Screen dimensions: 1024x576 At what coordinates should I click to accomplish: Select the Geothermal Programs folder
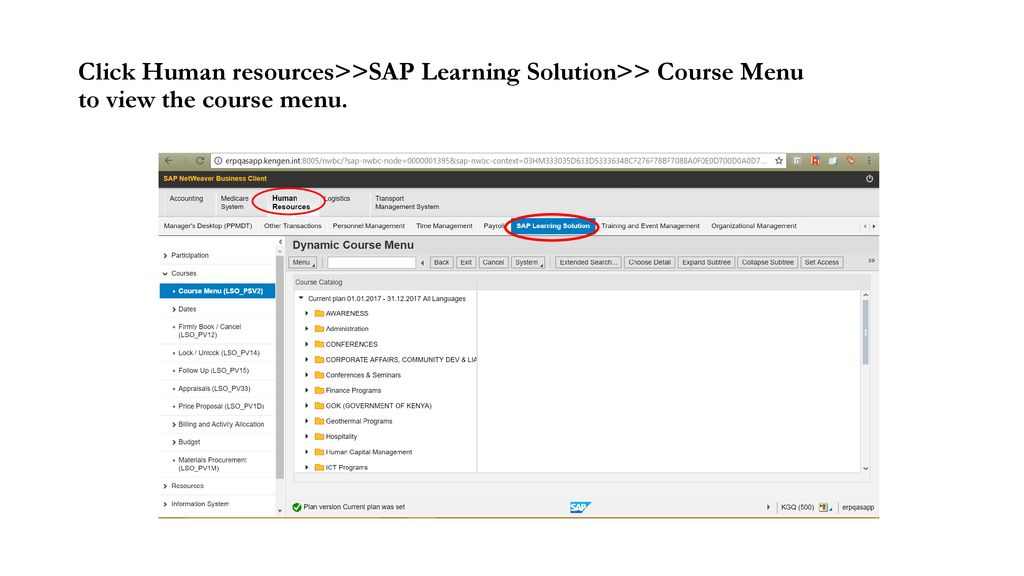point(359,421)
